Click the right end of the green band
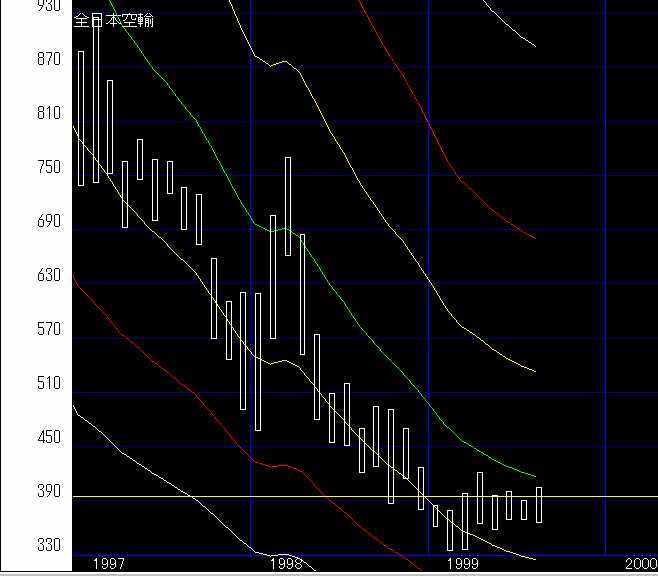Viewport: 658px width, 577px height. click(535, 475)
